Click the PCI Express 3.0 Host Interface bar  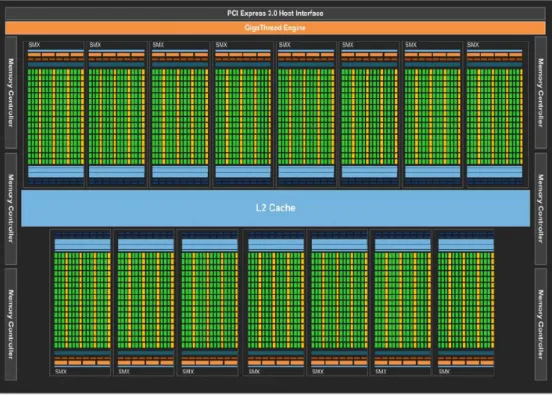tap(275, 13)
